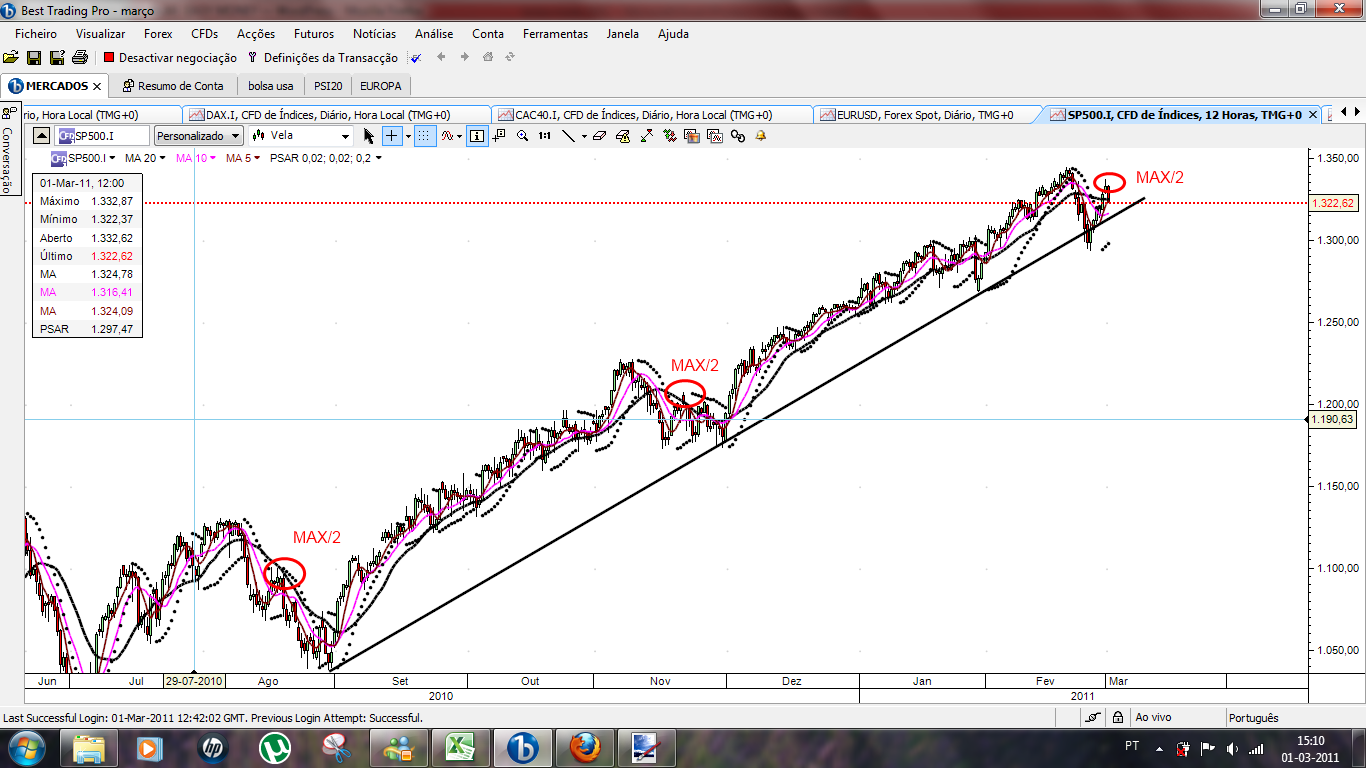Toggle Desactivar negociação

170,58
